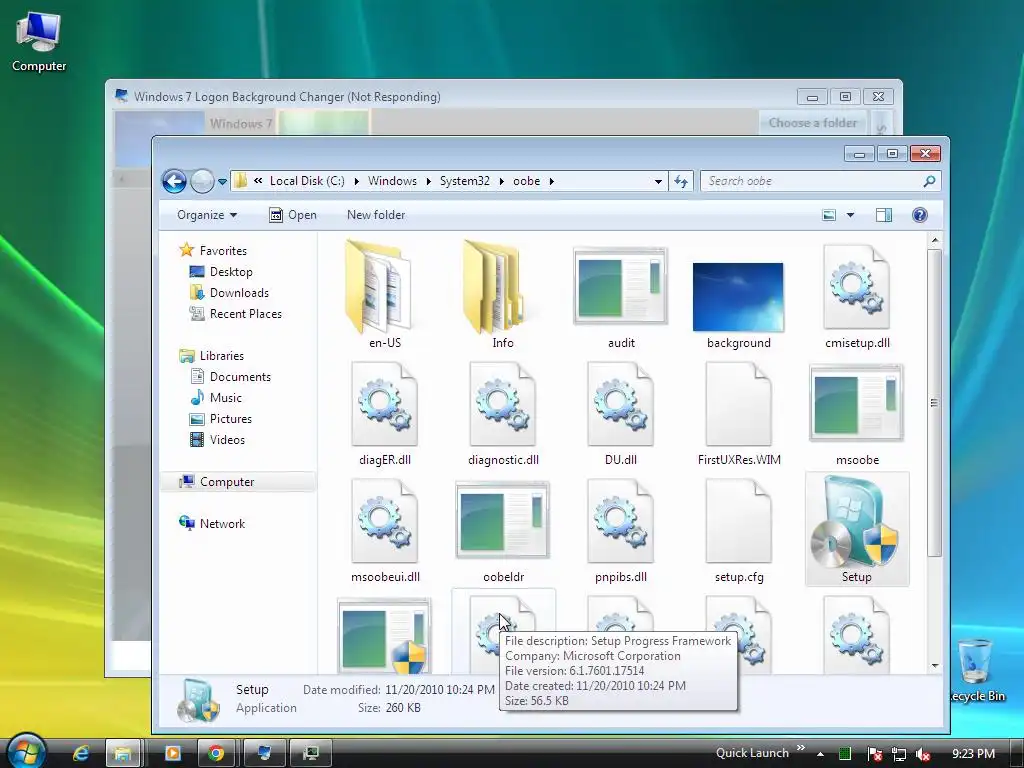Create a New folder

click(x=376, y=215)
